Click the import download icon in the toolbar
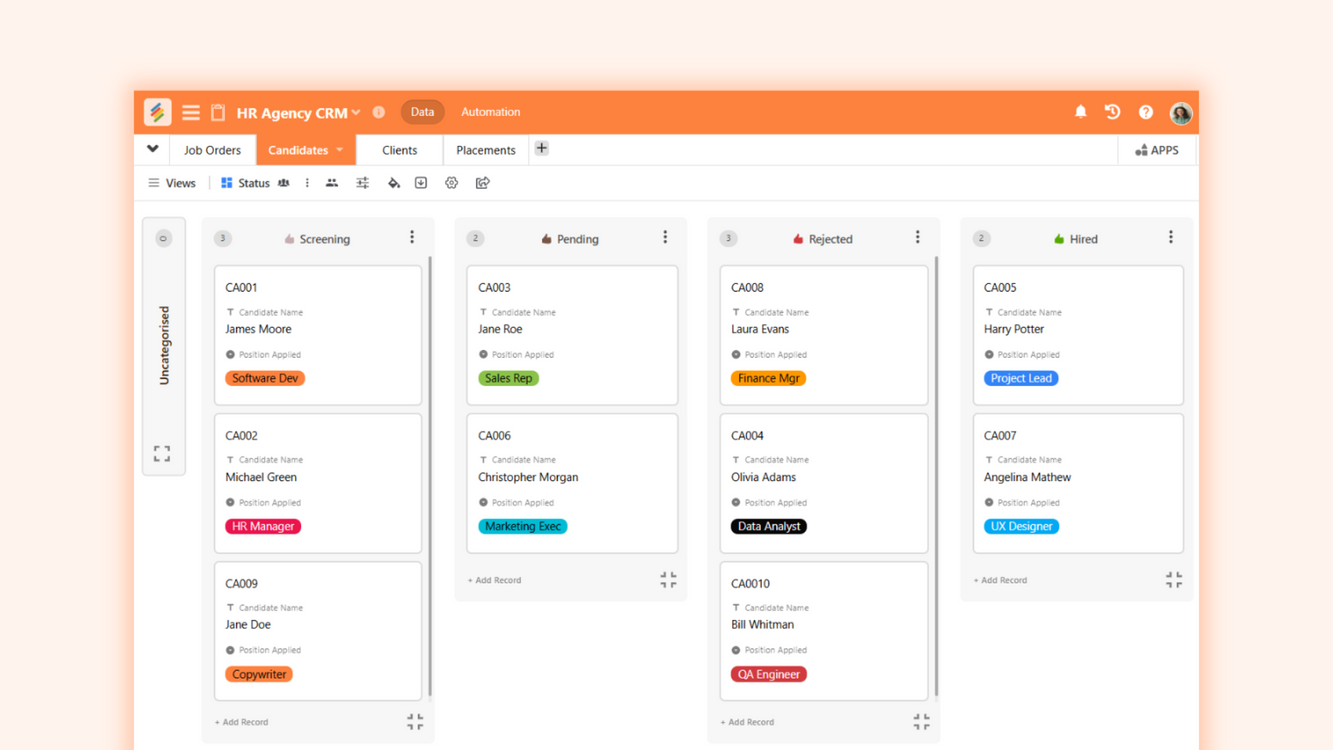Screen dimensions: 1333x750 coord(421,183)
